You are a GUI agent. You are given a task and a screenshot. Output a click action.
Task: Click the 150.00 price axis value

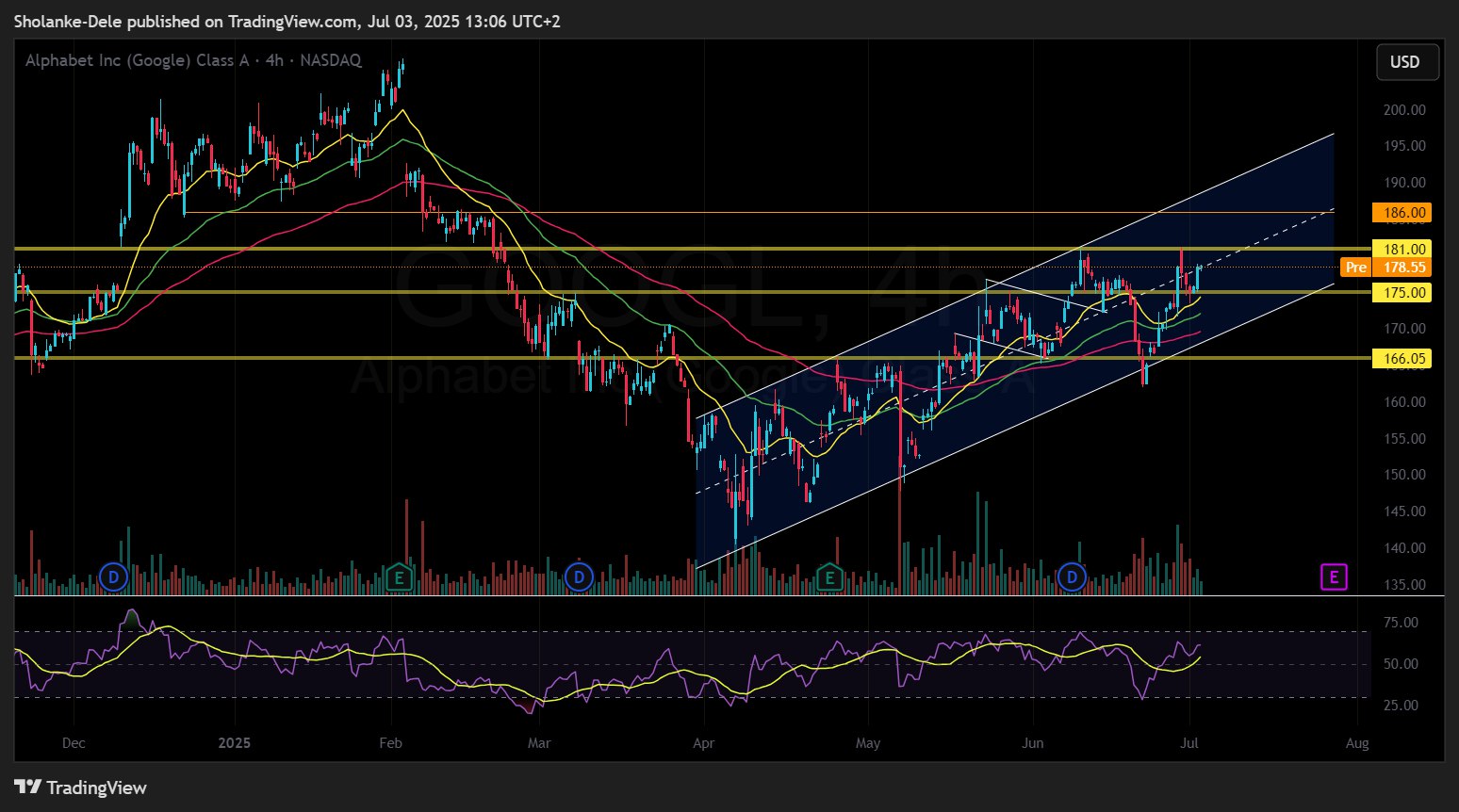click(x=1404, y=475)
